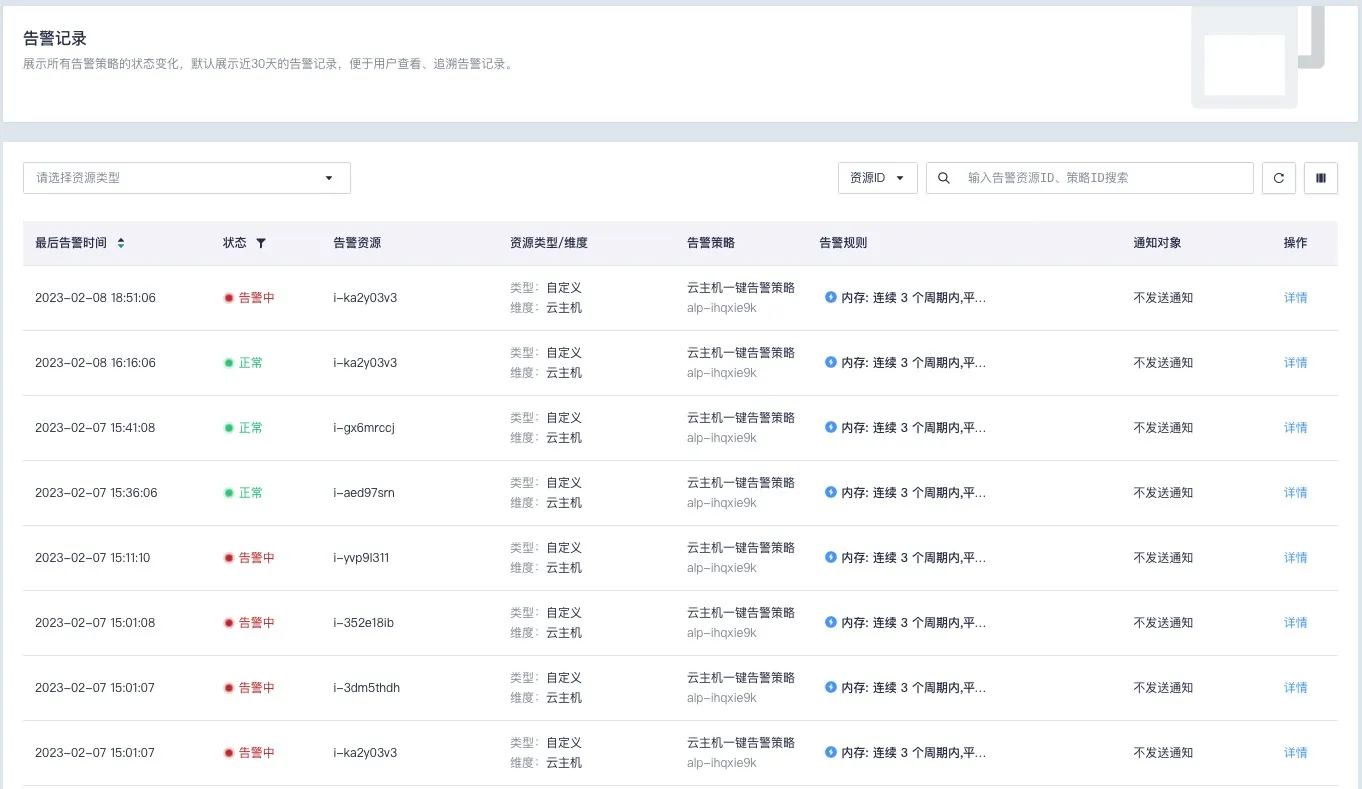
Task: Click the refresh icon button
Action: pos(1278,178)
